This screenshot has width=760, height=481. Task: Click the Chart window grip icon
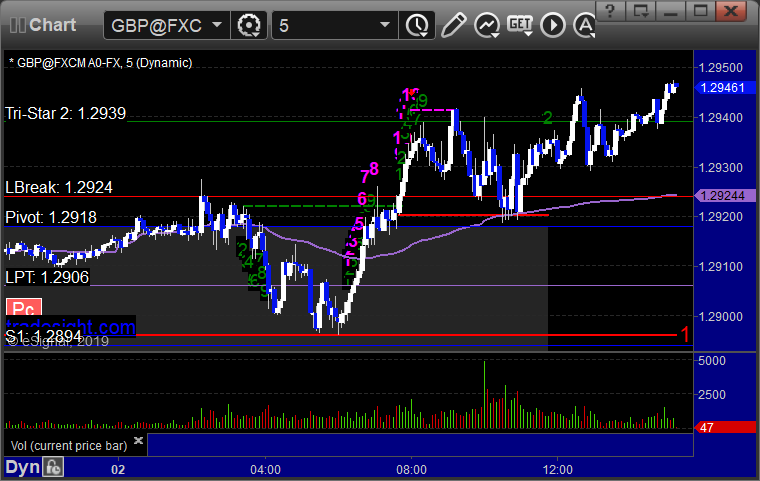17,25
